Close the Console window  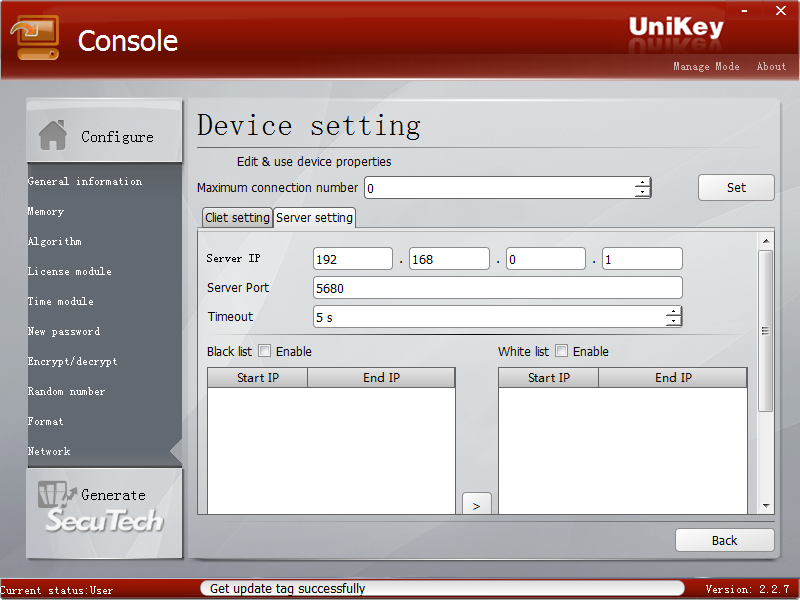coord(781,10)
